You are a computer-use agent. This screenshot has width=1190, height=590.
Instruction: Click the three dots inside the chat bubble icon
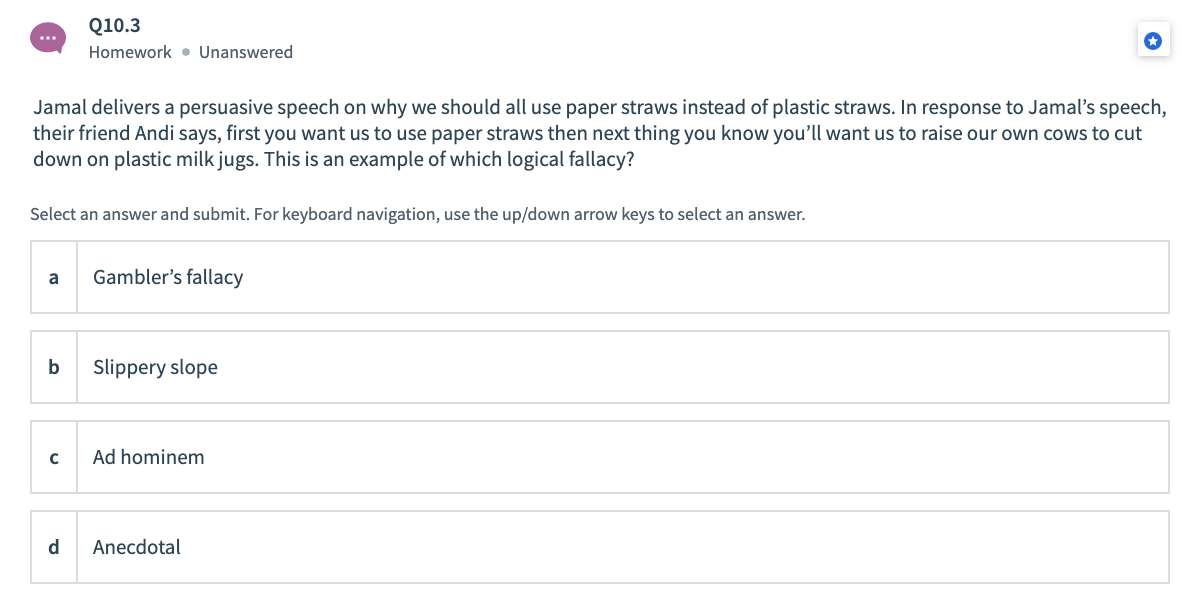coord(47,37)
